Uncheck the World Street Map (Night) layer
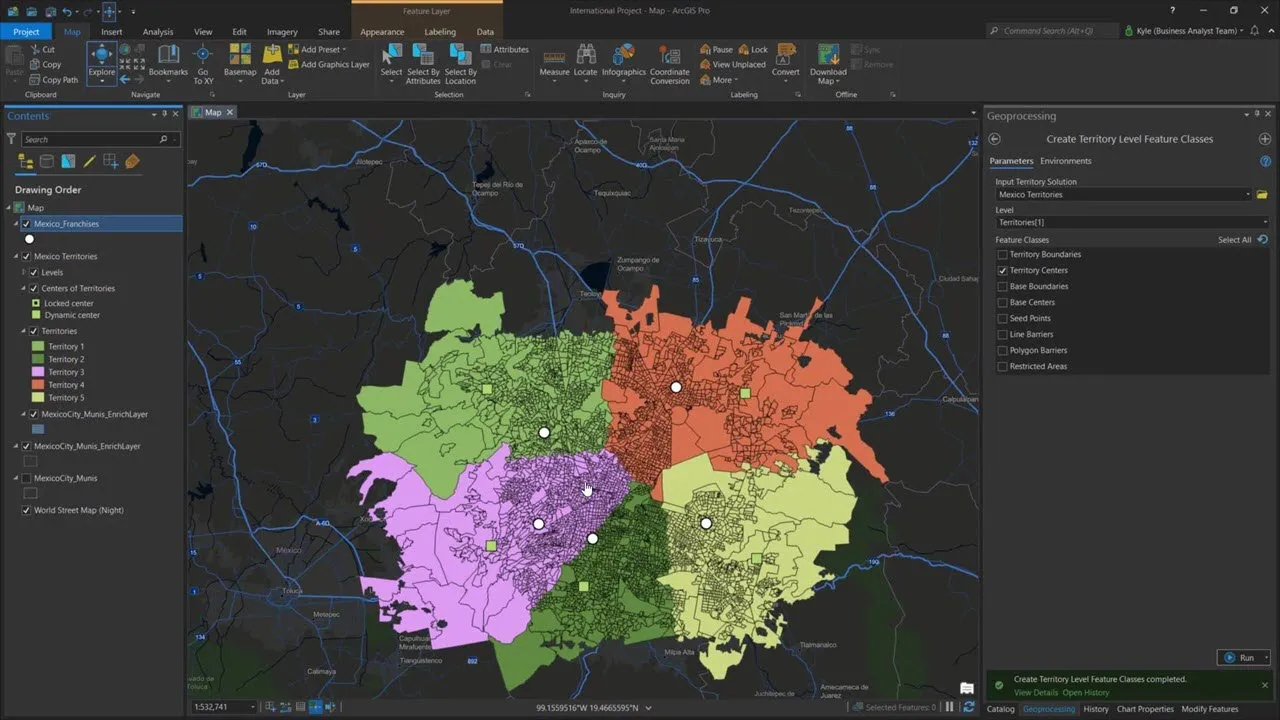The image size is (1280, 720). click(x=26, y=510)
